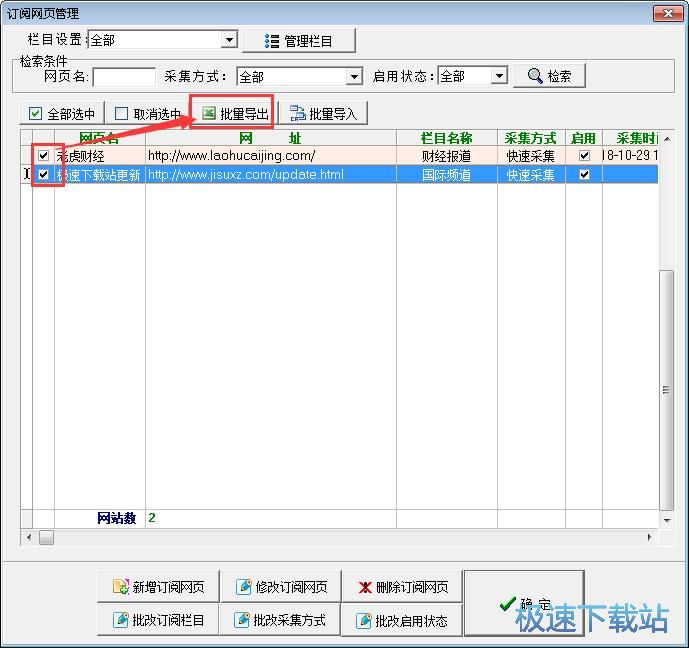689x648 pixels.
Task: Select the jisuxz.com/update.html URL cell
Action: [271, 174]
